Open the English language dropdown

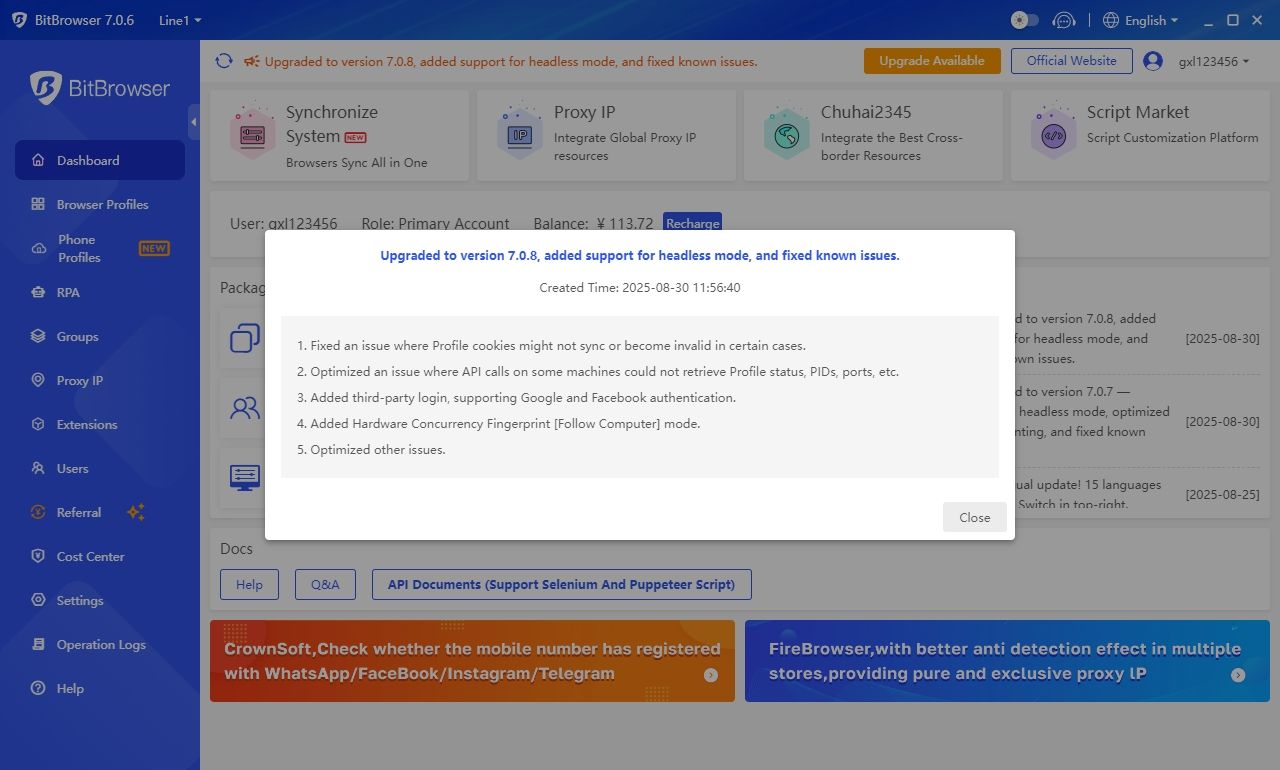pyautogui.click(x=1141, y=20)
